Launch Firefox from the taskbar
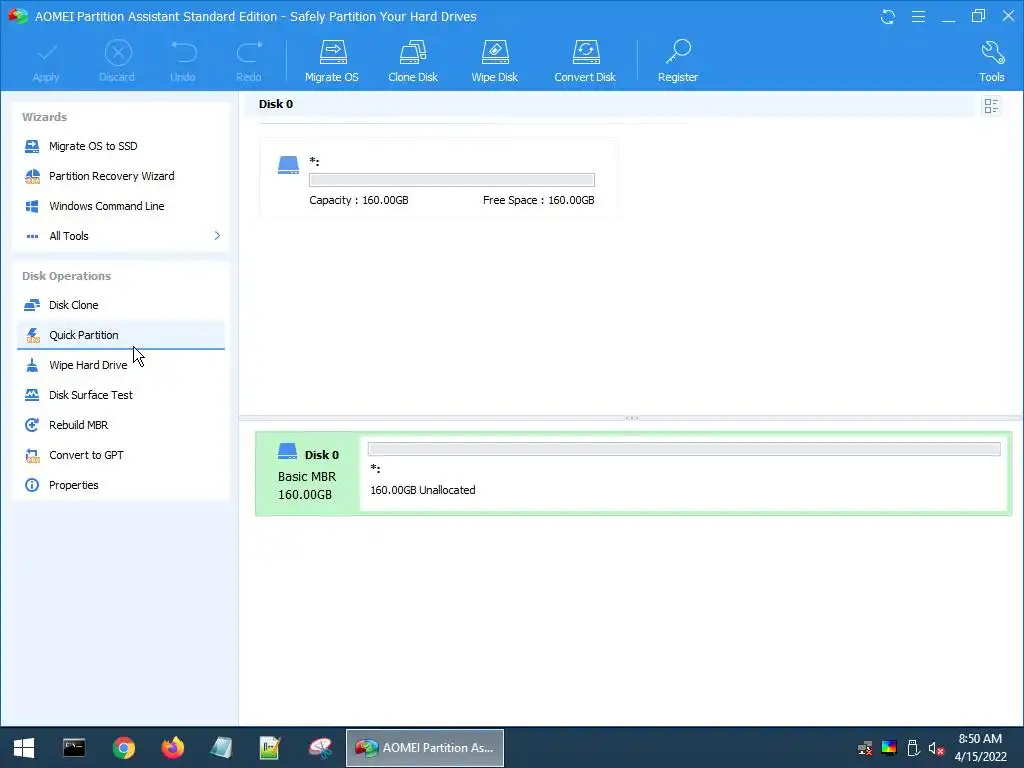This screenshot has width=1024, height=768. tap(172, 748)
